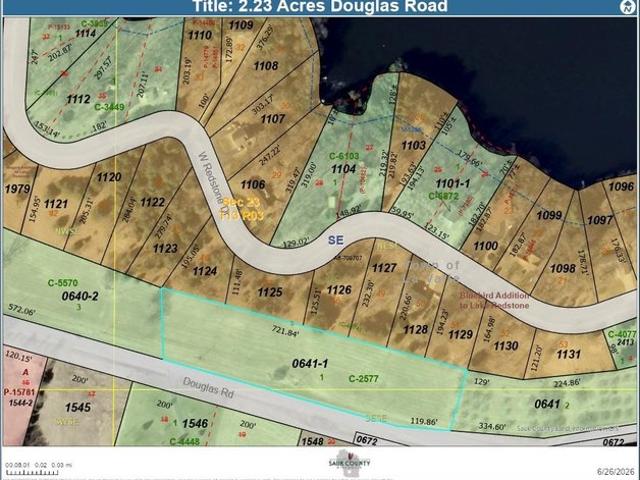Select parcel 1106

[253, 184]
